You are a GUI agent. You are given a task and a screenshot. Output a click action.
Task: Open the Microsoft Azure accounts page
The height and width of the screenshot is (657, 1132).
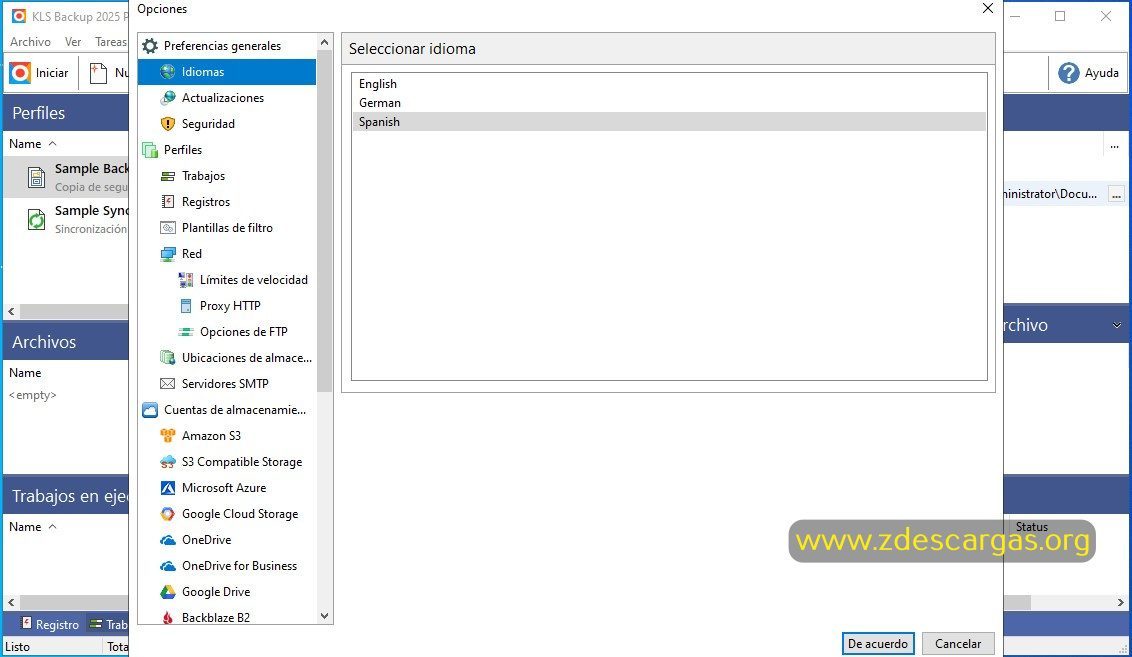click(224, 488)
